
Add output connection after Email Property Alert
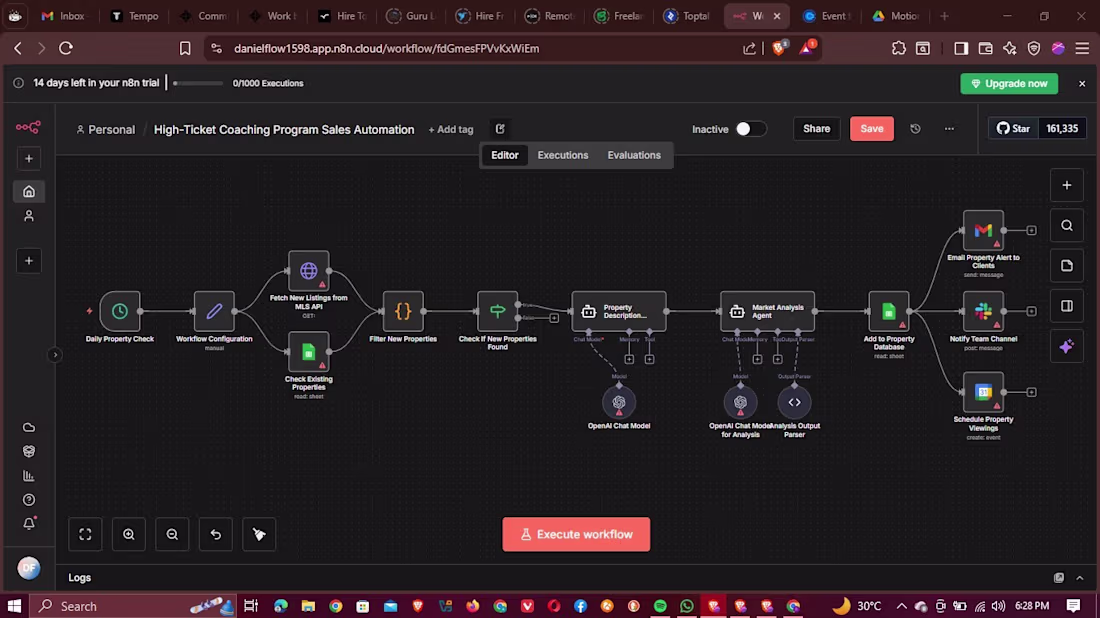pyautogui.click(x=1031, y=230)
